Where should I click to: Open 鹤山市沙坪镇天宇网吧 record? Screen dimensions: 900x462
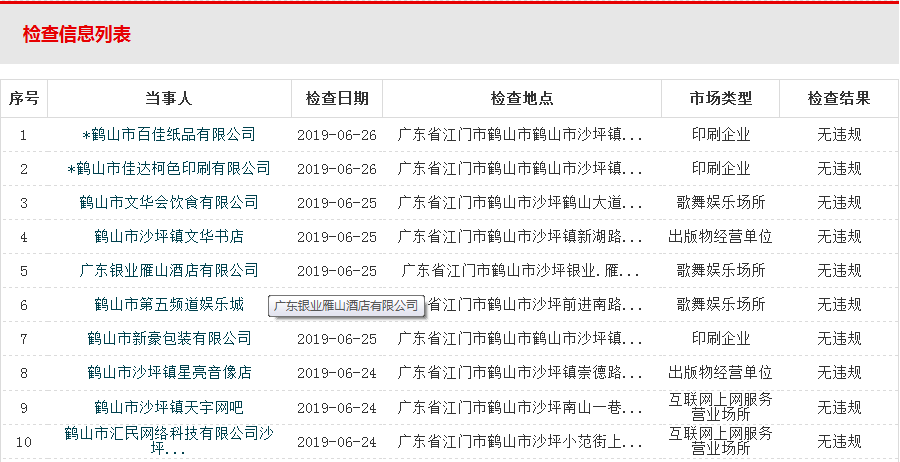click(169, 407)
